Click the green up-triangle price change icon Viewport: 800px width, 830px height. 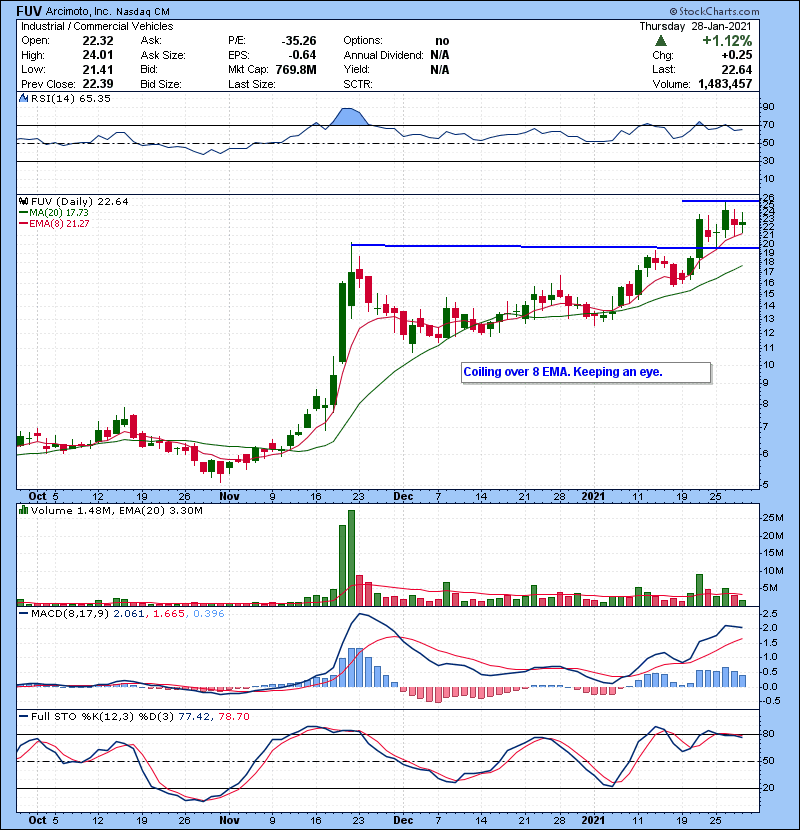coord(660,41)
